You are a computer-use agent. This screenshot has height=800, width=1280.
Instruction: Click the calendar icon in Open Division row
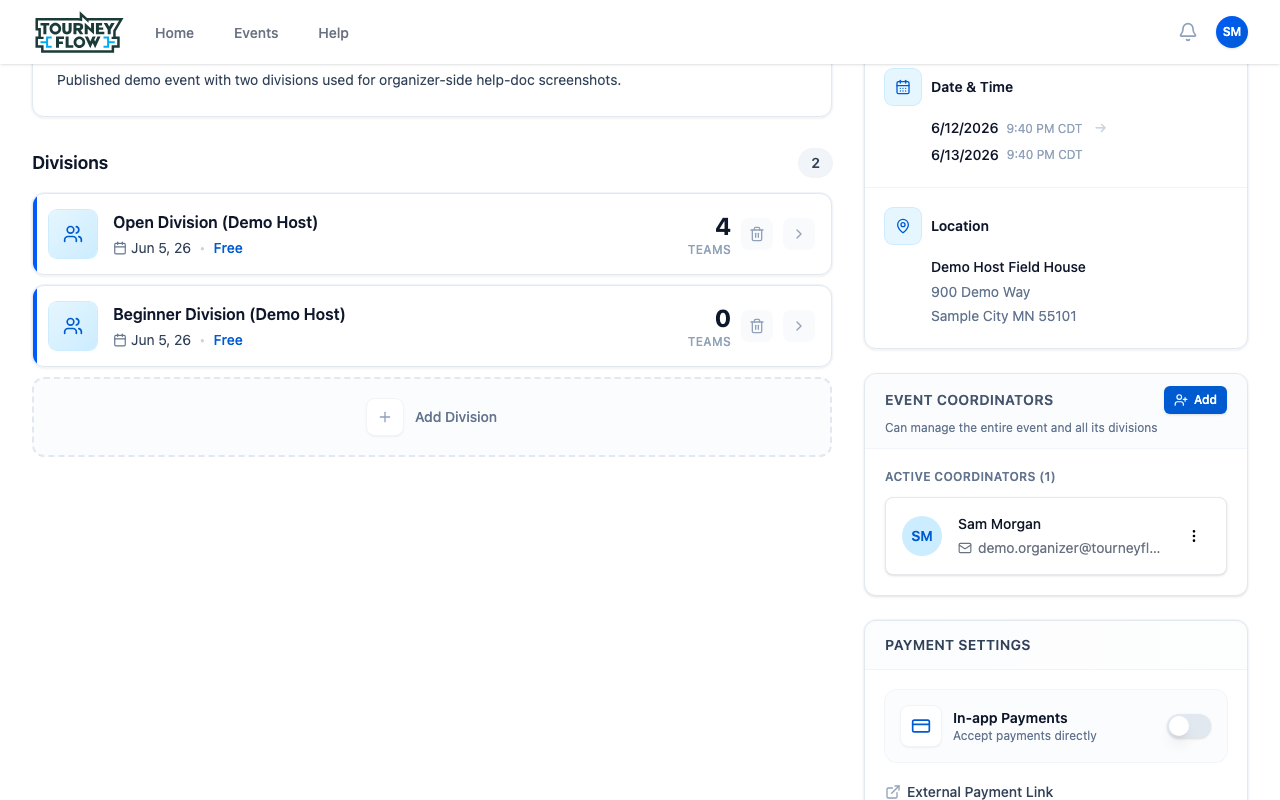[x=120, y=248]
